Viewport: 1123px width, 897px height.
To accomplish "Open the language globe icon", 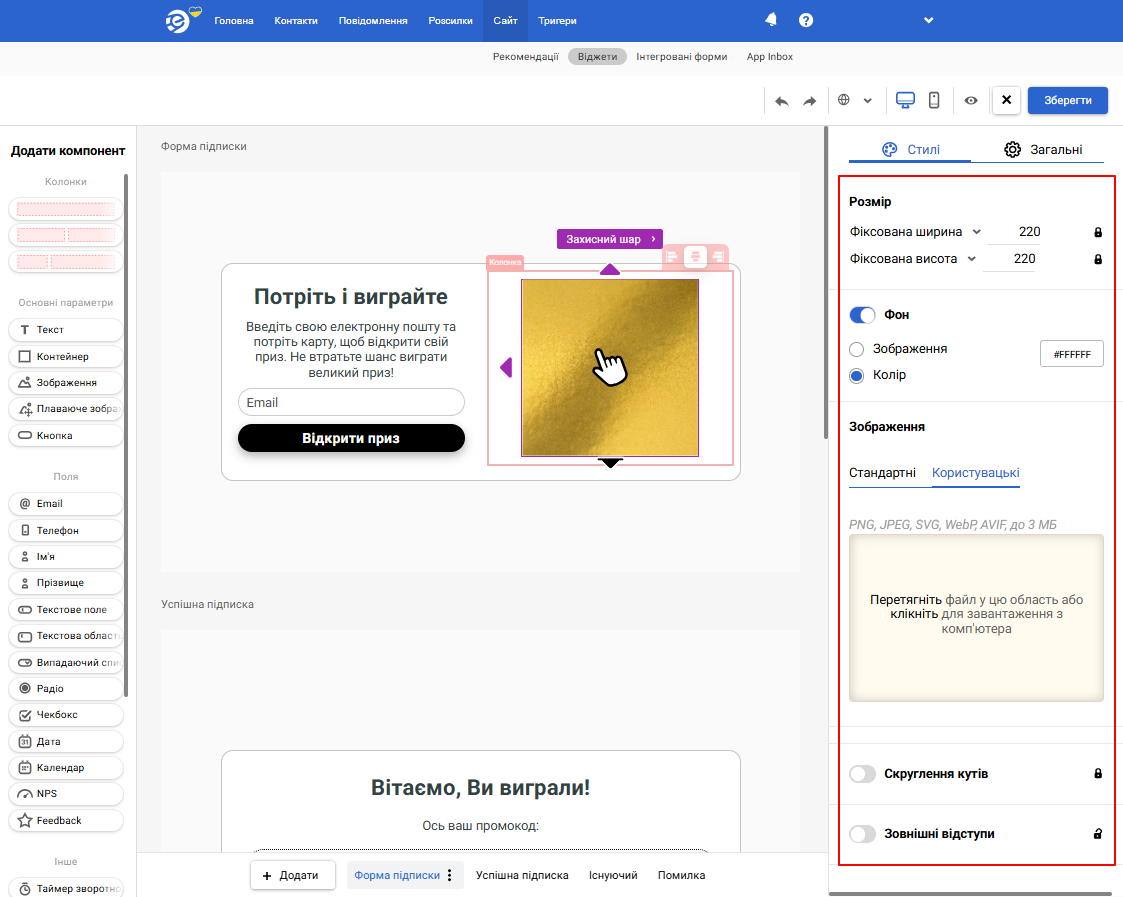I will [844, 100].
